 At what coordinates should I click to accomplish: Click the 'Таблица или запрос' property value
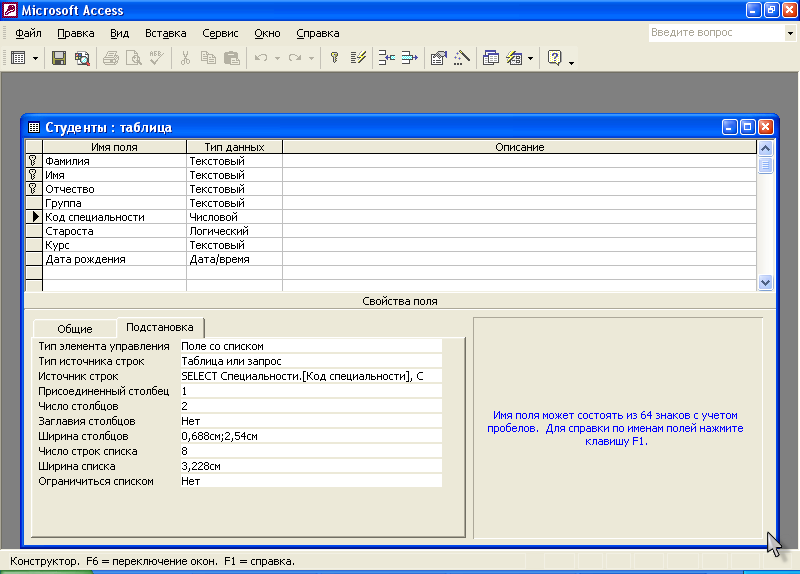[311, 361]
